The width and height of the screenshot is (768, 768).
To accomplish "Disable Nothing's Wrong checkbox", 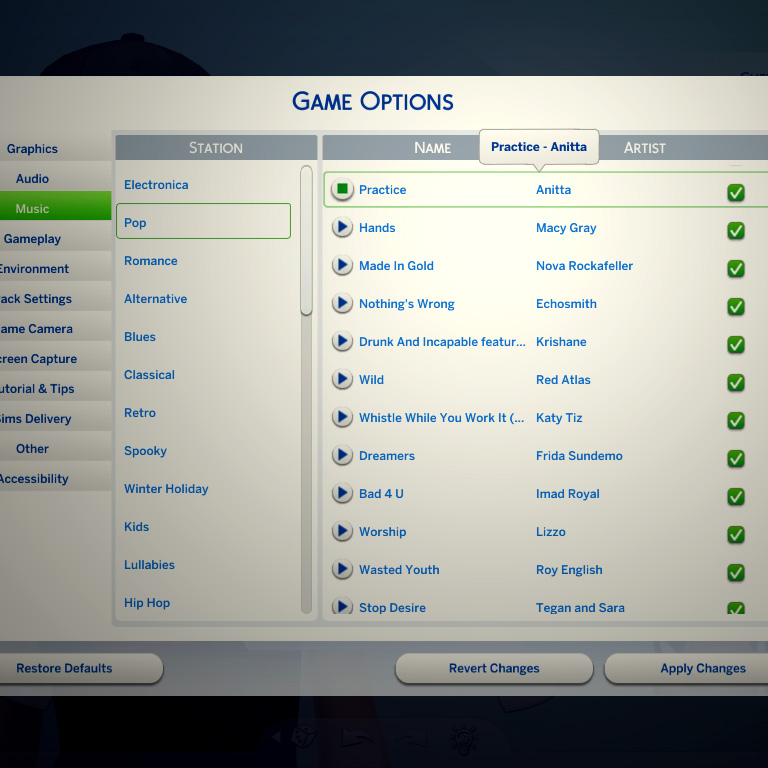I will [736, 306].
